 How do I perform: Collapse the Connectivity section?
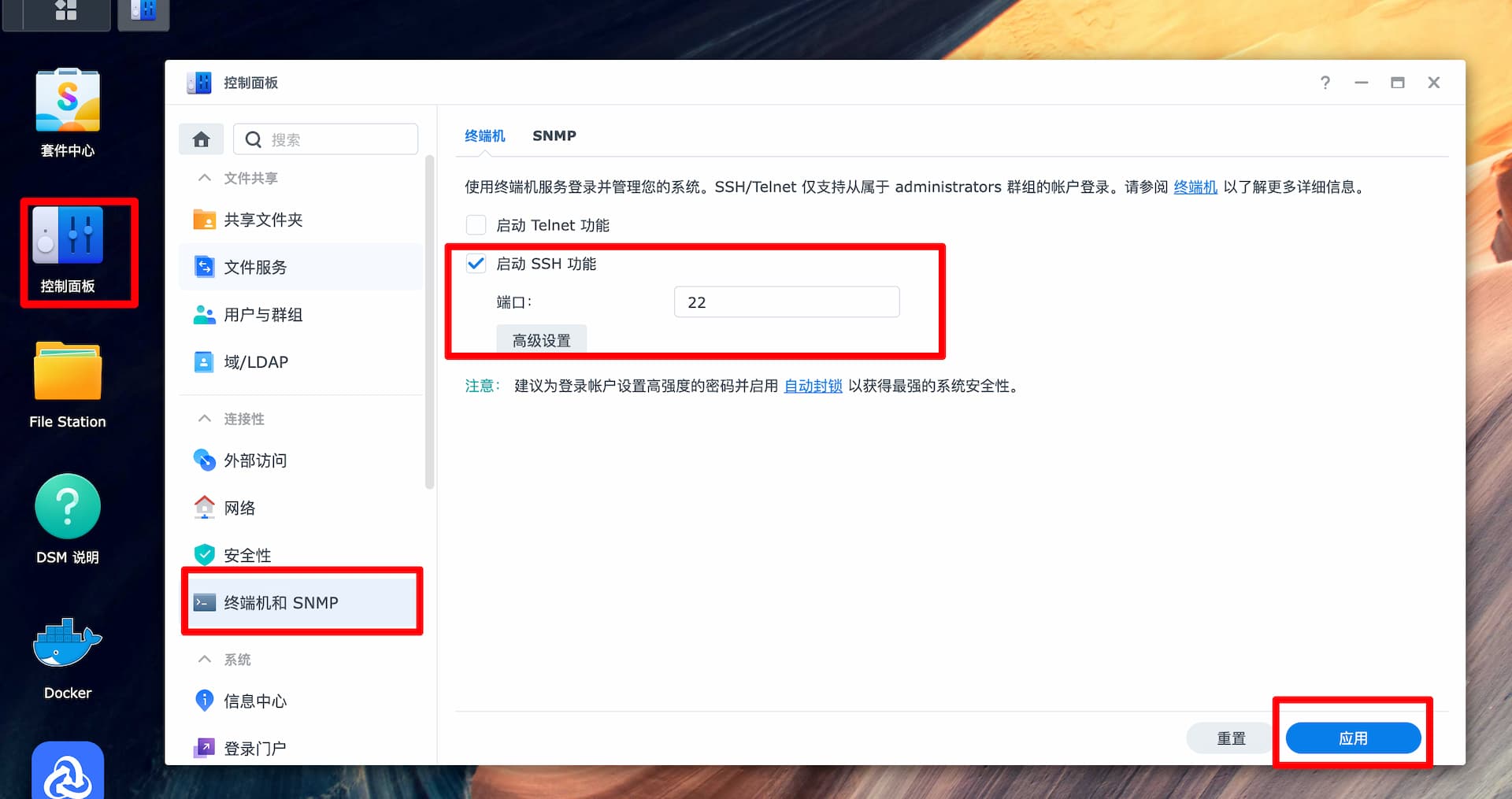(x=205, y=419)
